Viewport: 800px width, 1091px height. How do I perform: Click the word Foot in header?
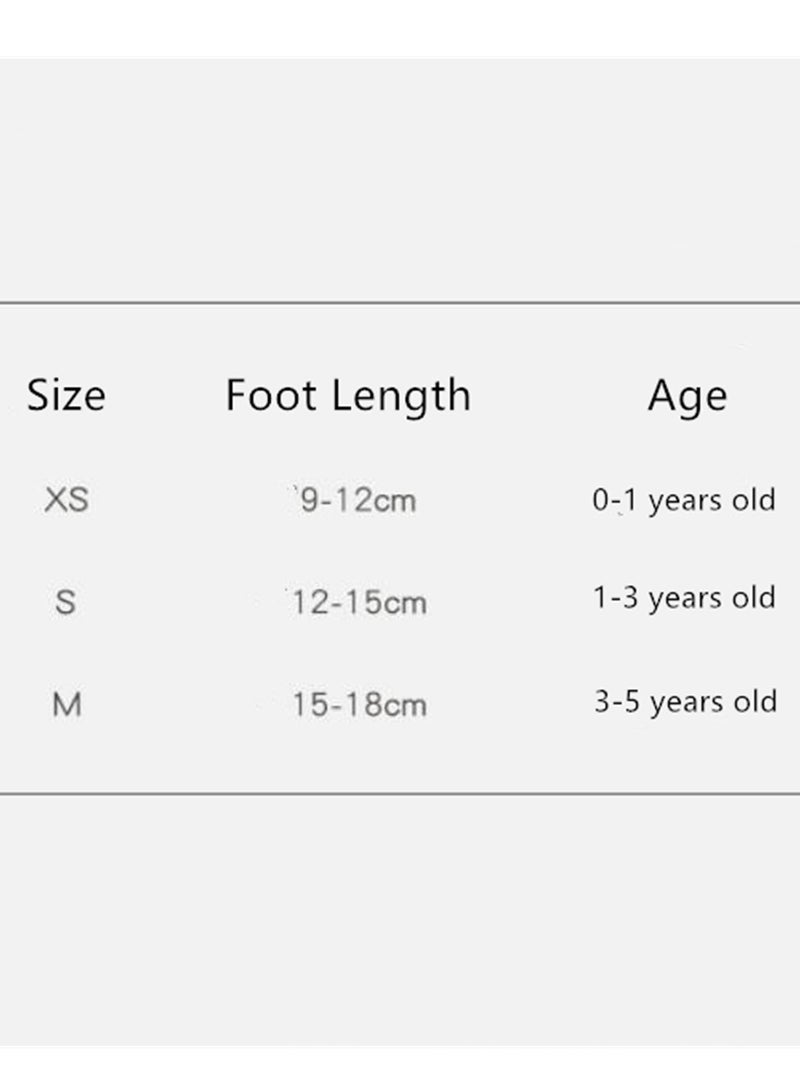271,395
